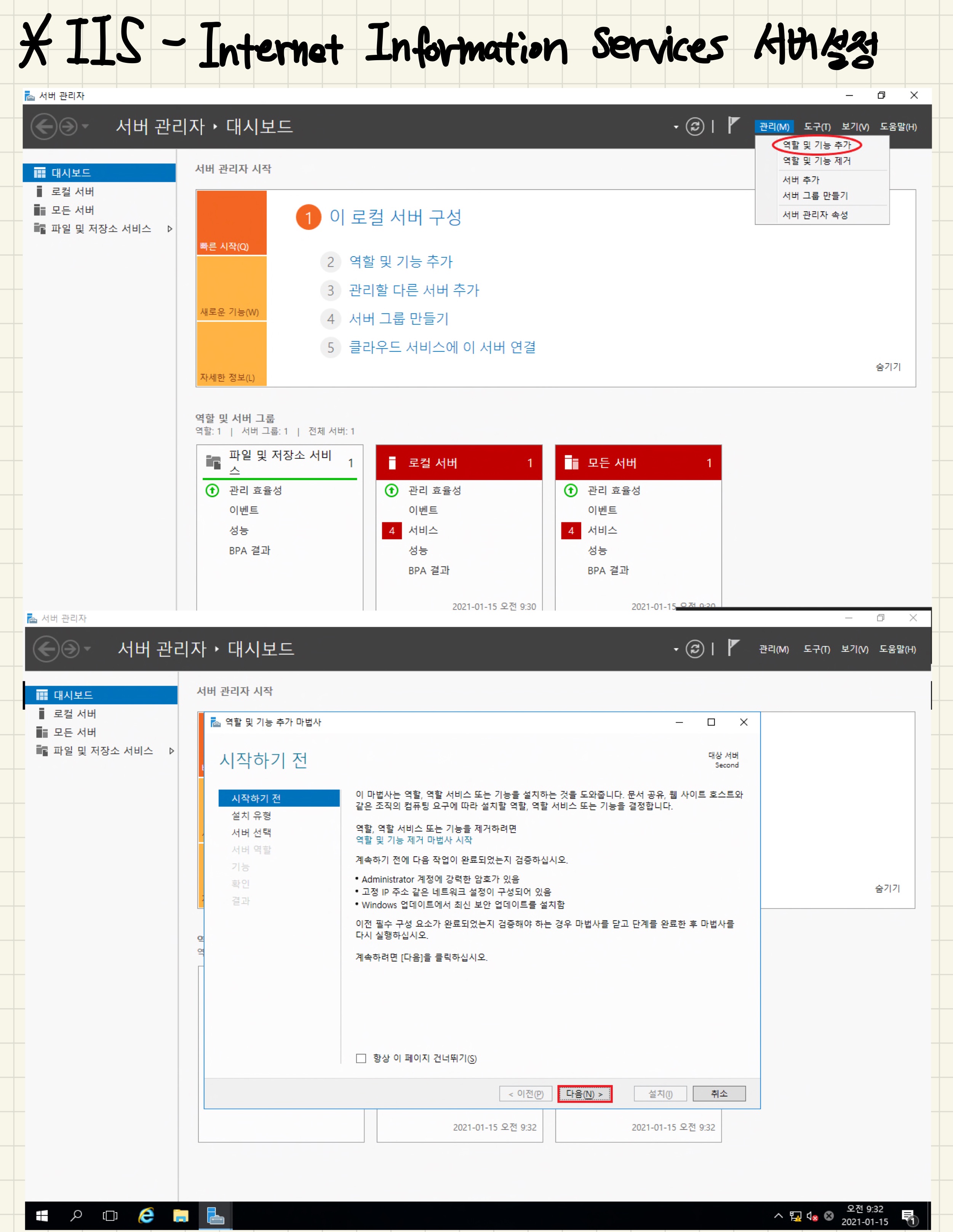Click the network icon in system tray
The width and height of the screenshot is (953, 1232).
point(796,1216)
